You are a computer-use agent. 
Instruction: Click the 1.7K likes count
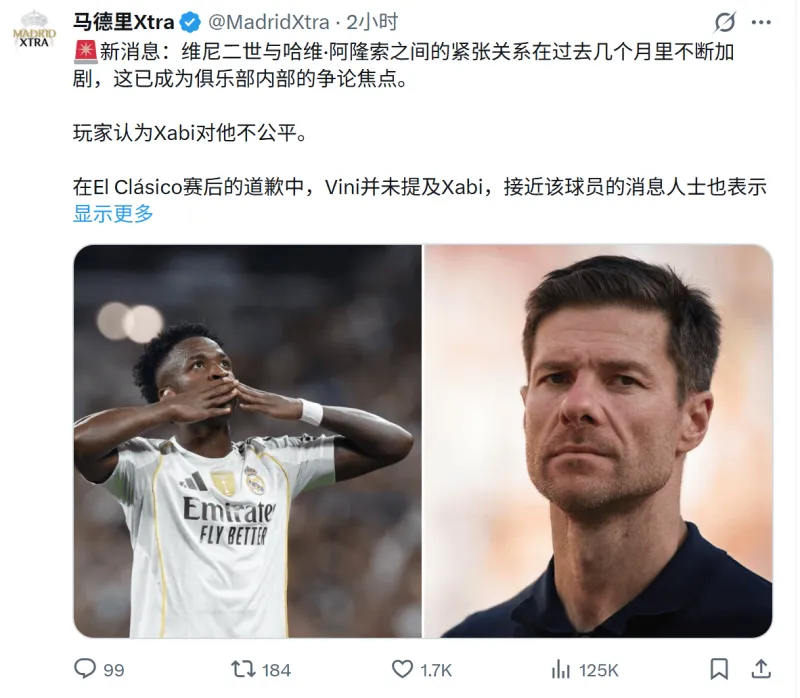tap(436, 670)
